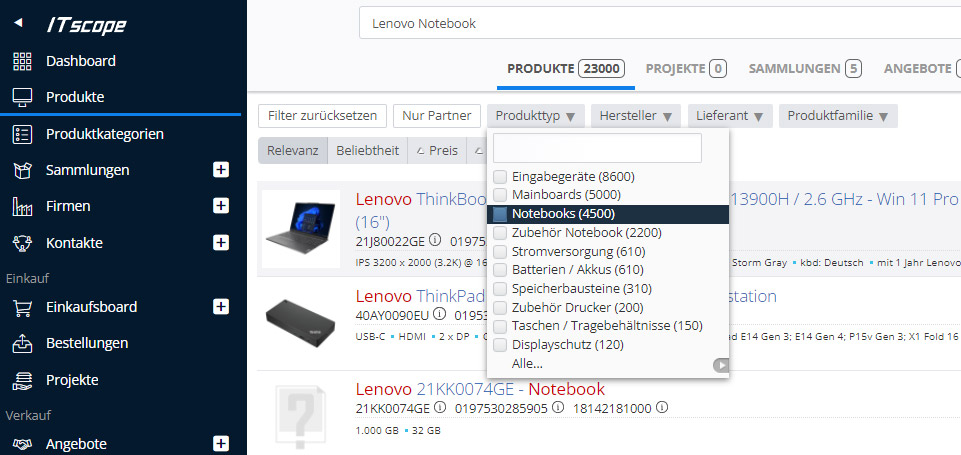
Task: Click the Produkte monitor icon
Action: pyautogui.click(x=22, y=98)
